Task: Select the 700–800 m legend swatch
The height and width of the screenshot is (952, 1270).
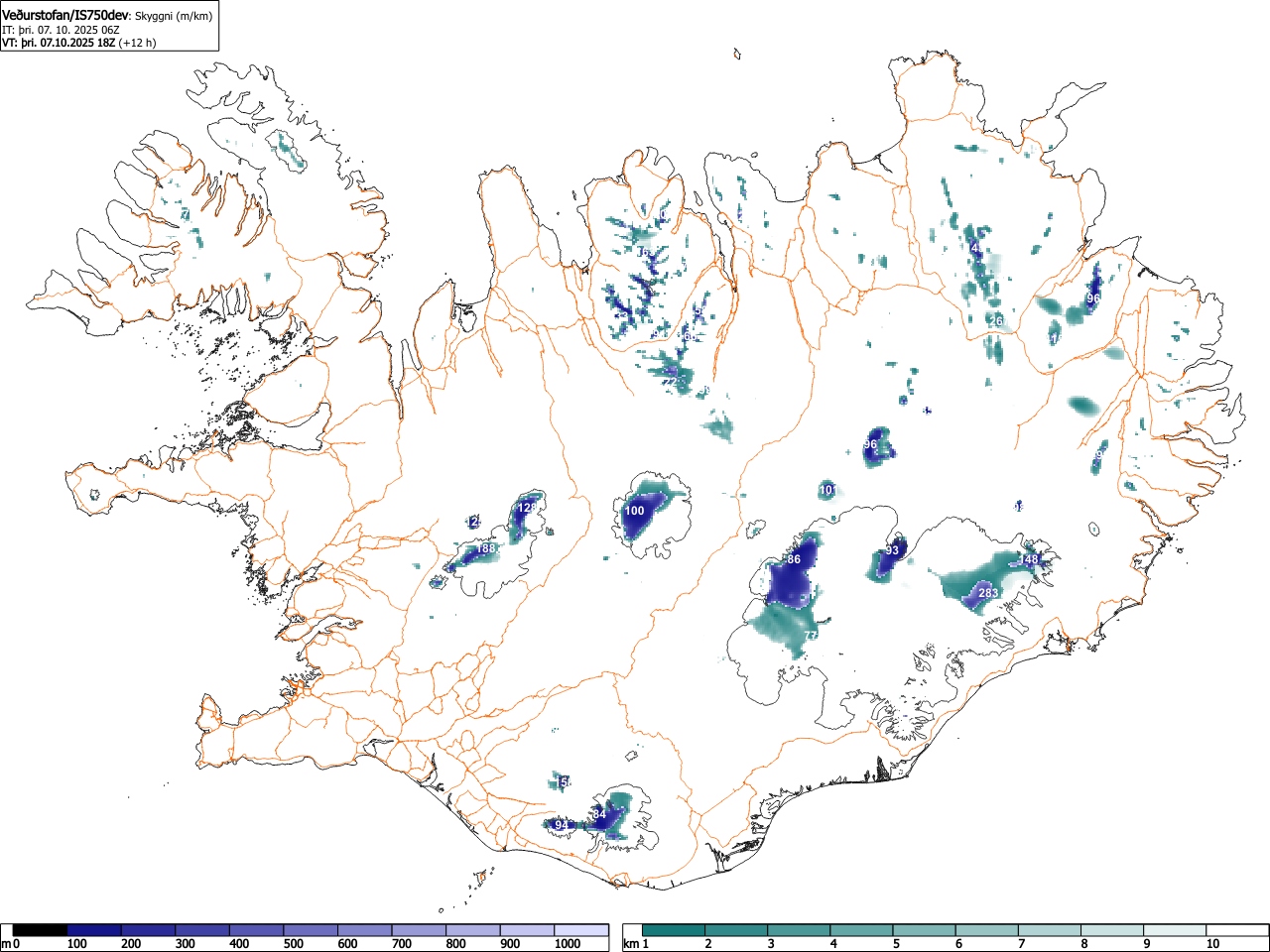Action: point(419,930)
